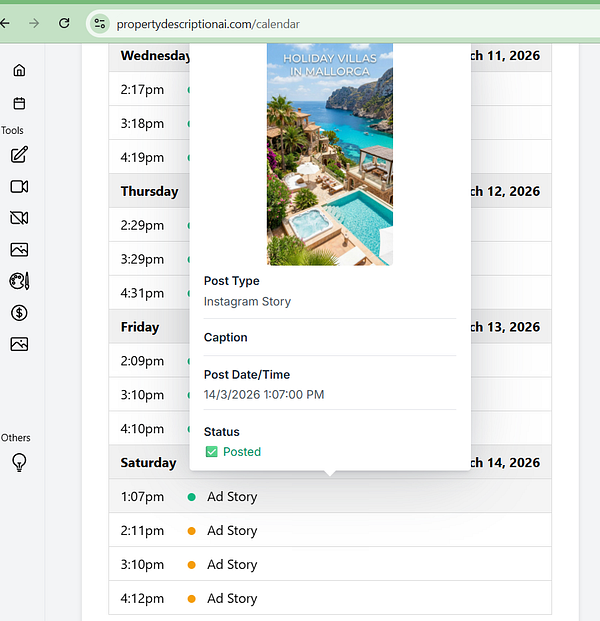
Task: Focus the address bar URL propertydescriptionai.com/calendar
Action: point(208,24)
